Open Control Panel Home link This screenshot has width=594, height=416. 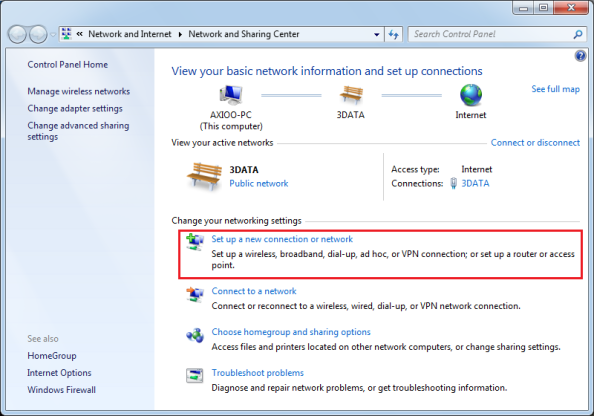click(x=67, y=65)
